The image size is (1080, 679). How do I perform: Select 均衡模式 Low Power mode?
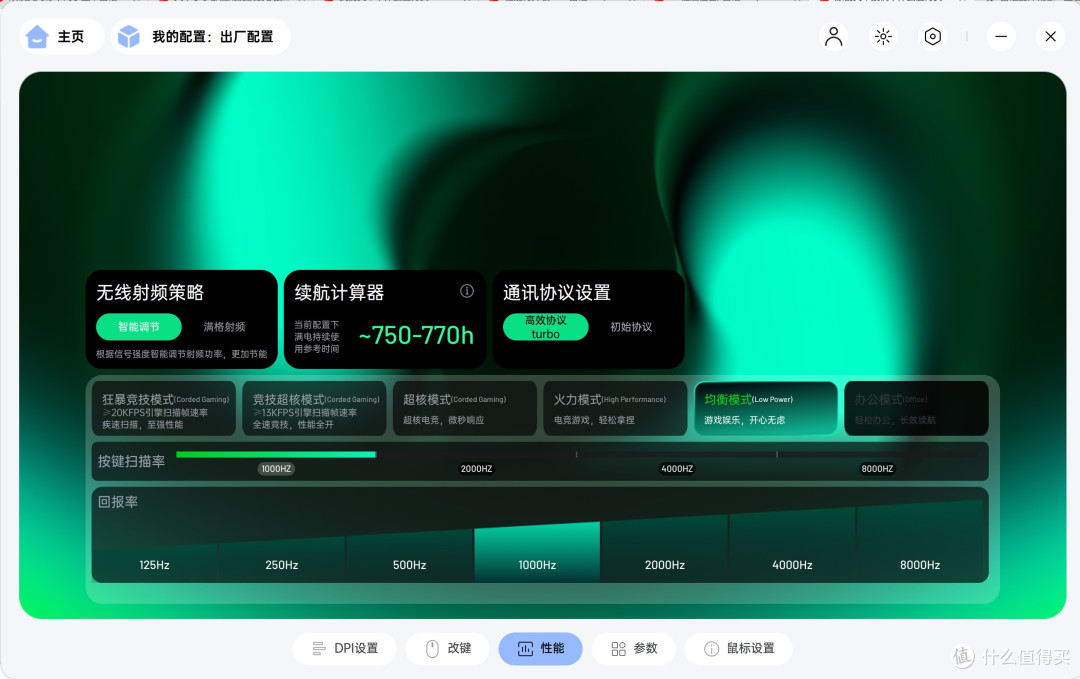click(766, 409)
